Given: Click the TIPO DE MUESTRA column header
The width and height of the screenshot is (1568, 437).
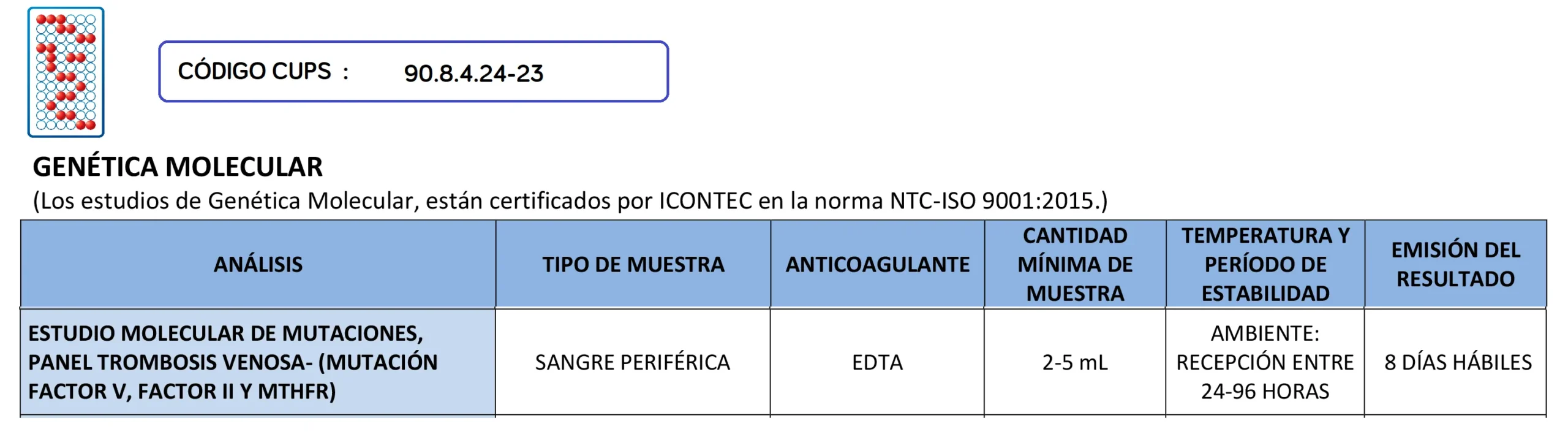Looking at the screenshot, I should click(x=633, y=264).
